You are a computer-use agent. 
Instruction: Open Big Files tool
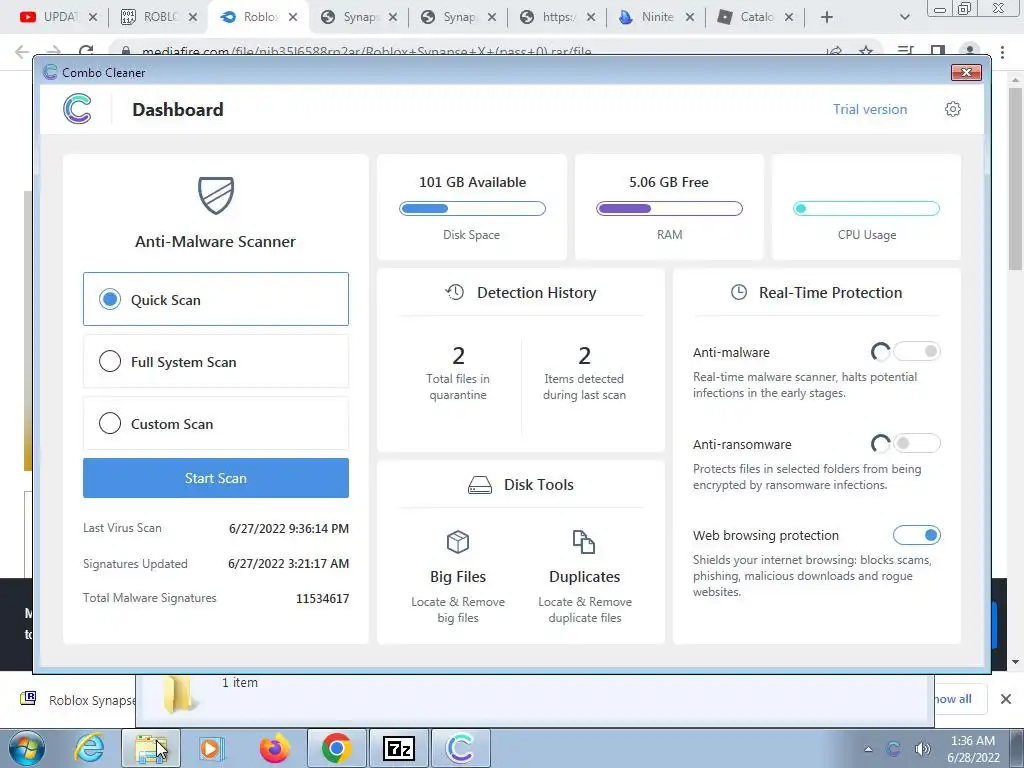[x=458, y=577]
